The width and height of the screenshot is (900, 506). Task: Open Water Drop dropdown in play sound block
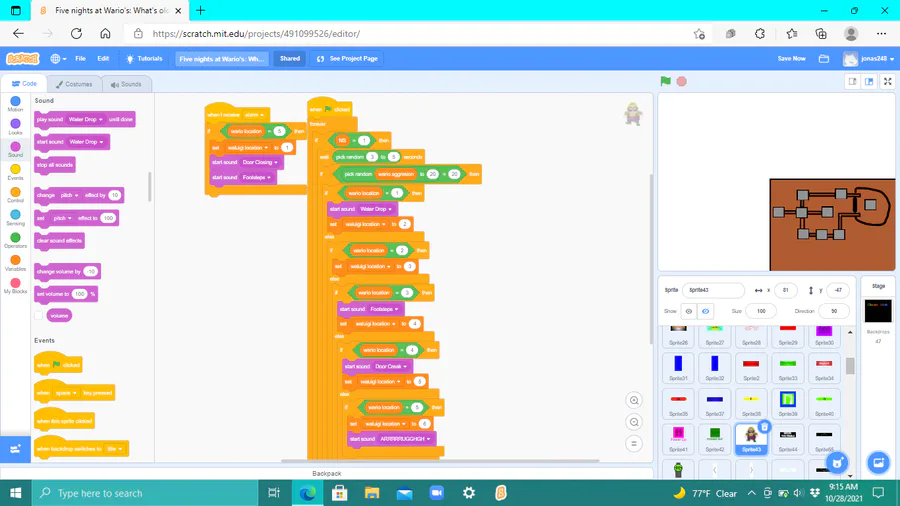[86, 119]
